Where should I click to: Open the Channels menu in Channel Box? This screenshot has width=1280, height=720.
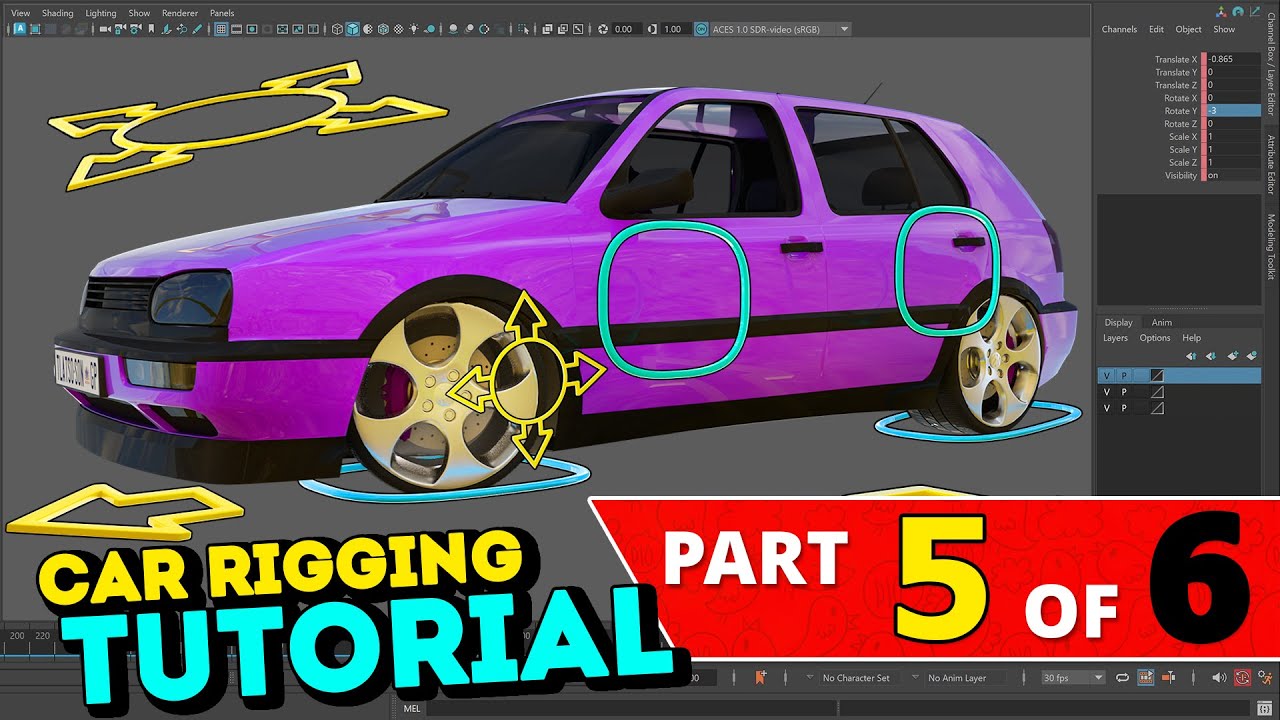pyautogui.click(x=1119, y=29)
